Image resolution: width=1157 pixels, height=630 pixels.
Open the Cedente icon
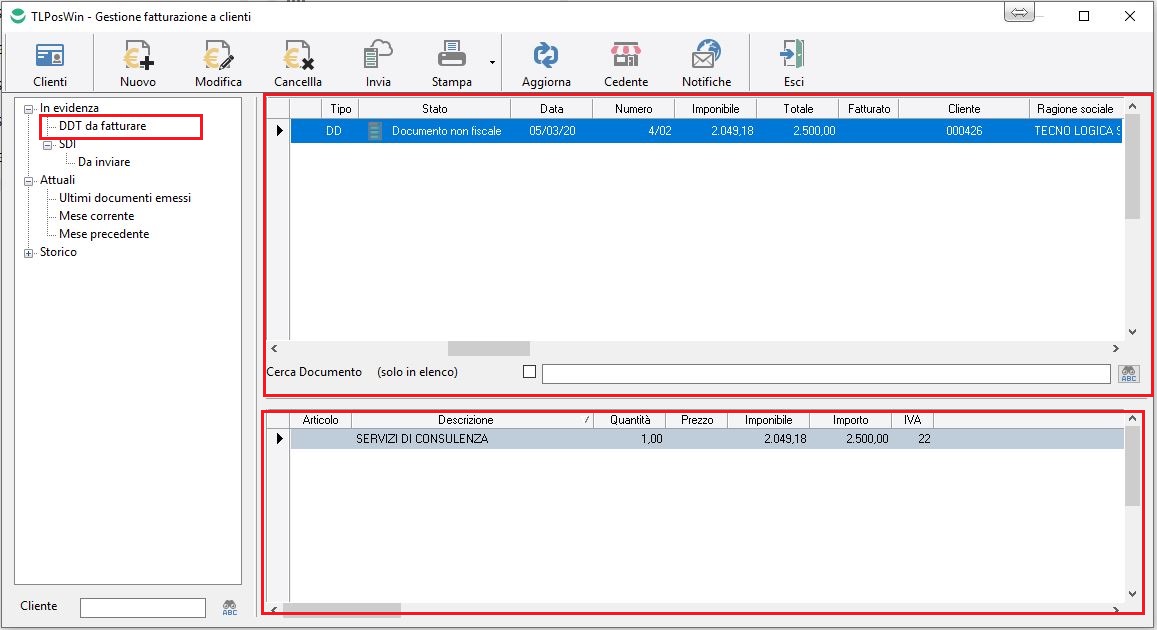click(626, 64)
